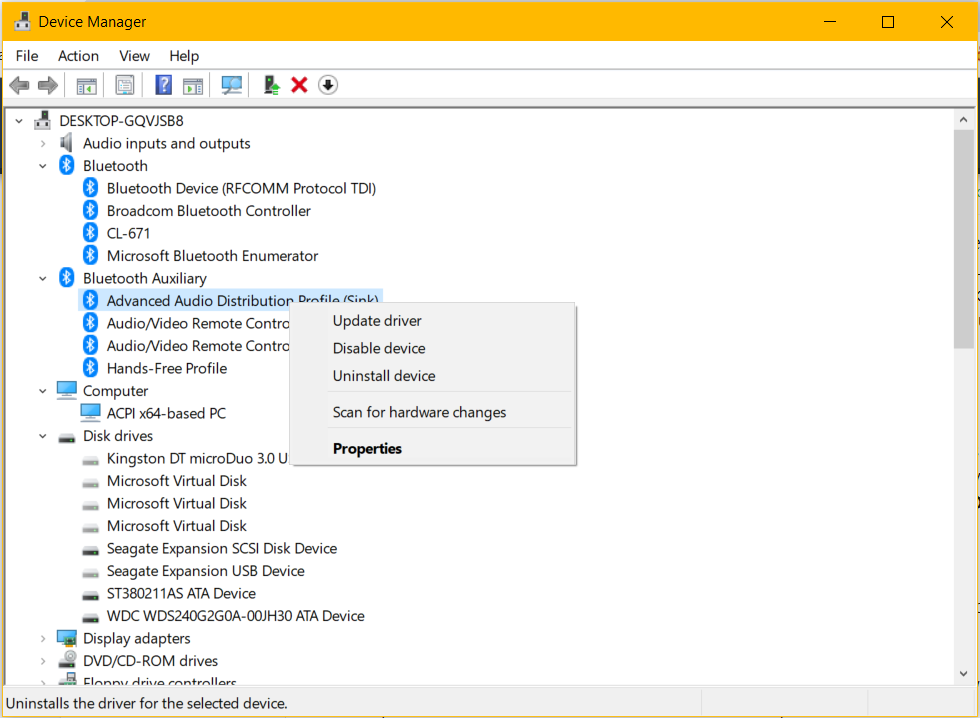Collapse the Disk drives category
Screen dimensions: 980x718
[43, 436]
